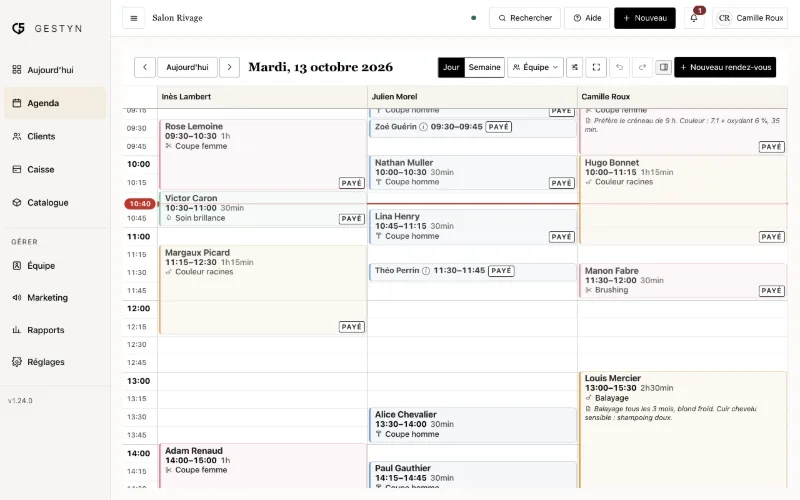Viewport: 800px width, 500px height.
Task: Click version label v1.24.0
Action: pyautogui.click(x=20, y=401)
